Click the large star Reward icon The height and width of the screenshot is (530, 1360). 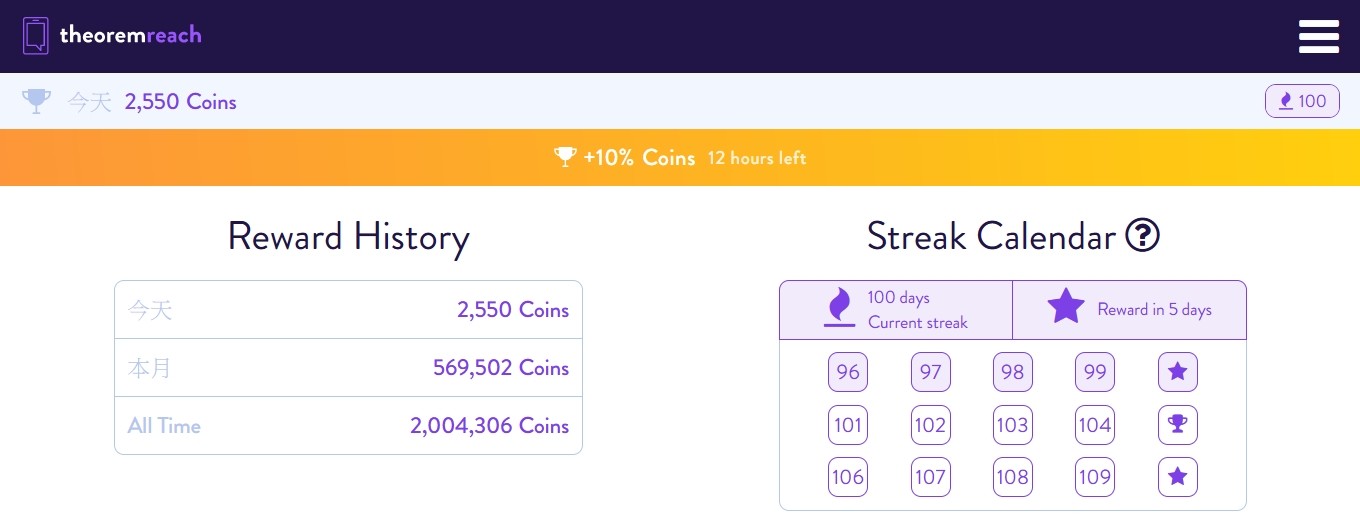coord(1066,306)
